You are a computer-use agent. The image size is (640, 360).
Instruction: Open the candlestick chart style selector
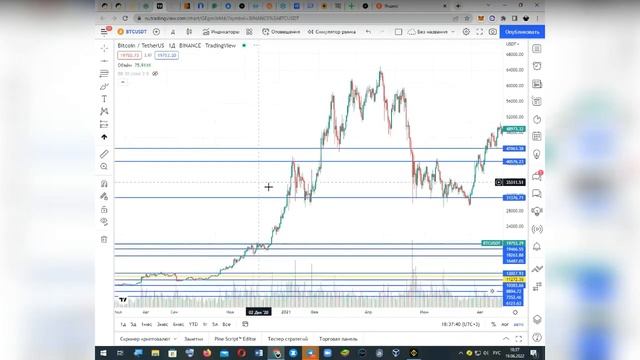click(189, 32)
